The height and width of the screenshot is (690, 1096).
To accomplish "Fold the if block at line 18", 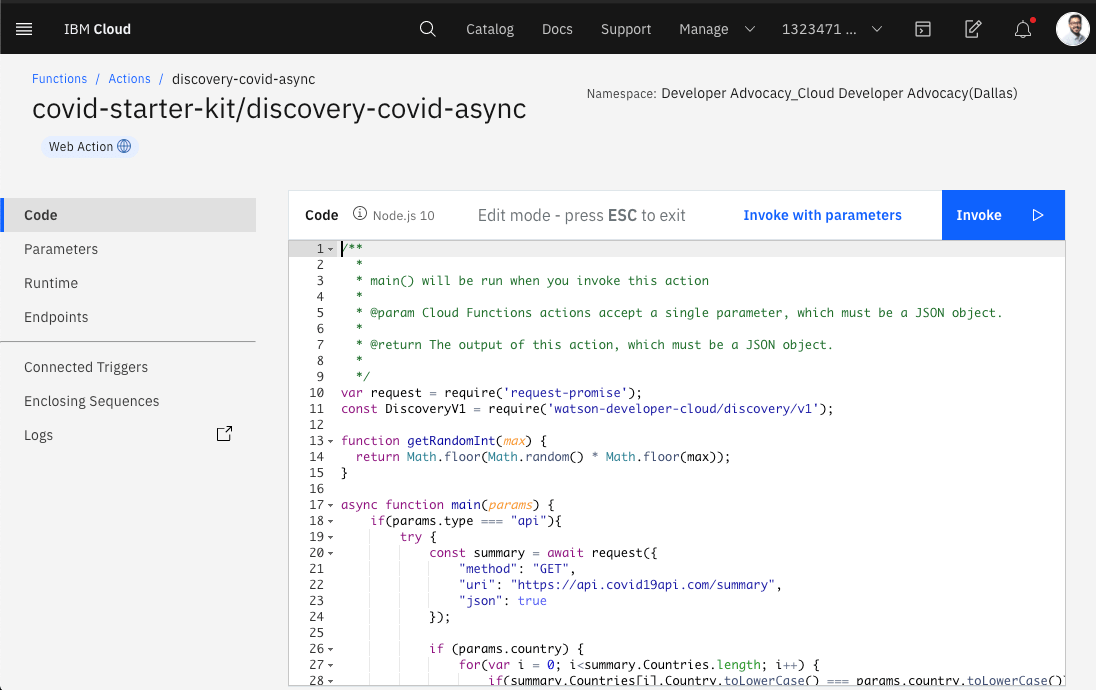I will point(331,521).
